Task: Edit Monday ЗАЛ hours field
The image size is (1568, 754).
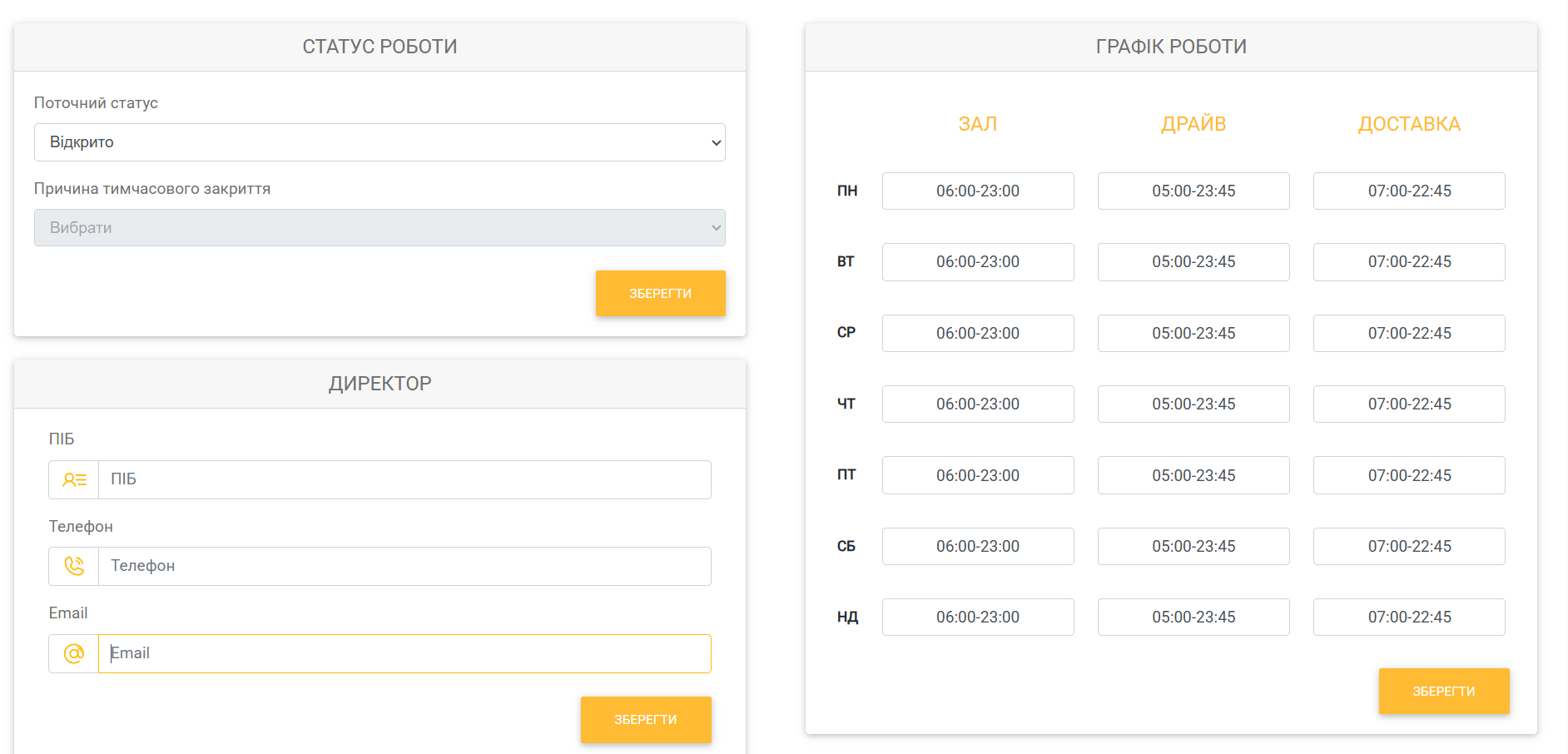Action: pyautogui.click(x=977, y=191)
